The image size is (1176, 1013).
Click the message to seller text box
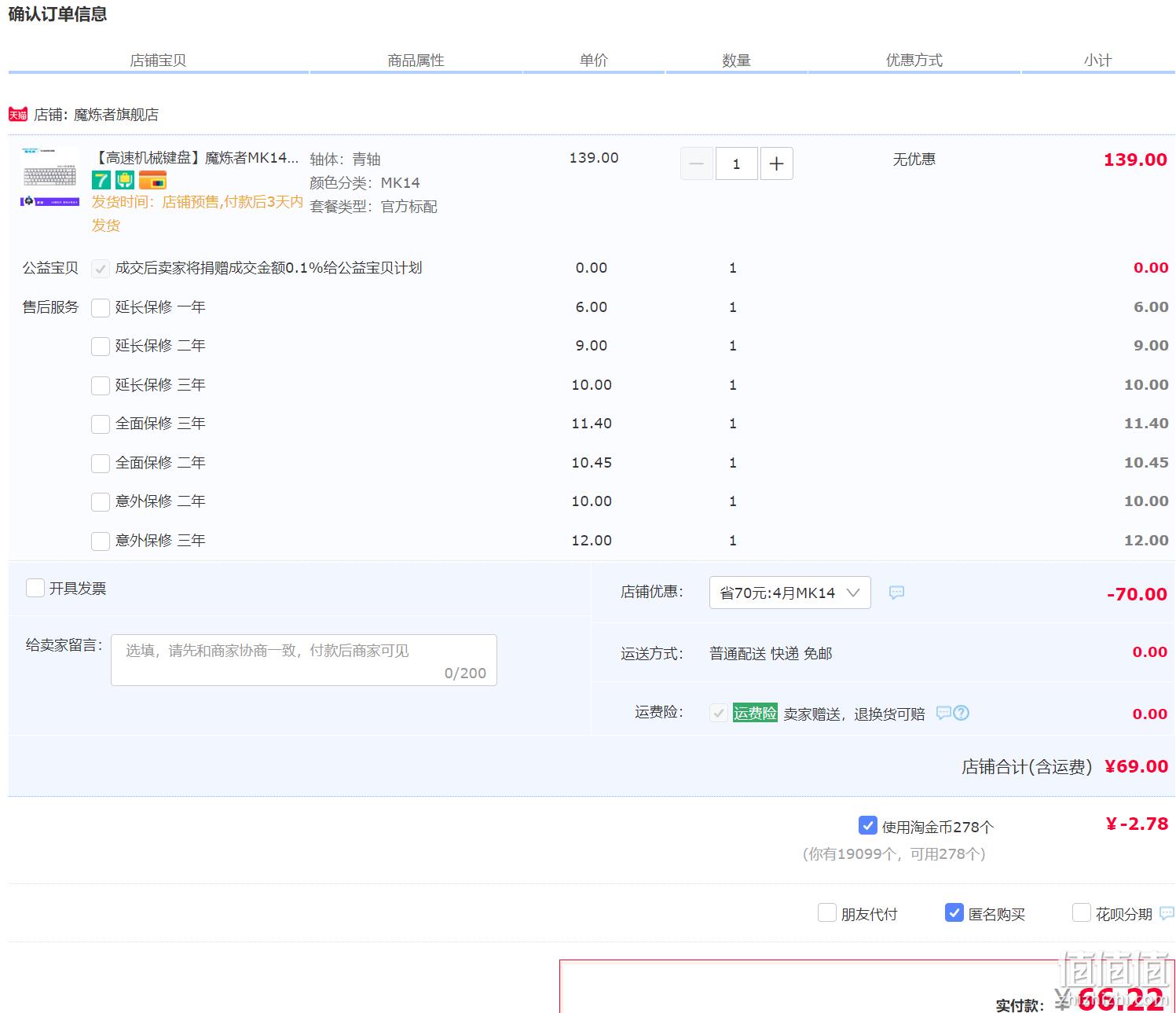(304, 660)
